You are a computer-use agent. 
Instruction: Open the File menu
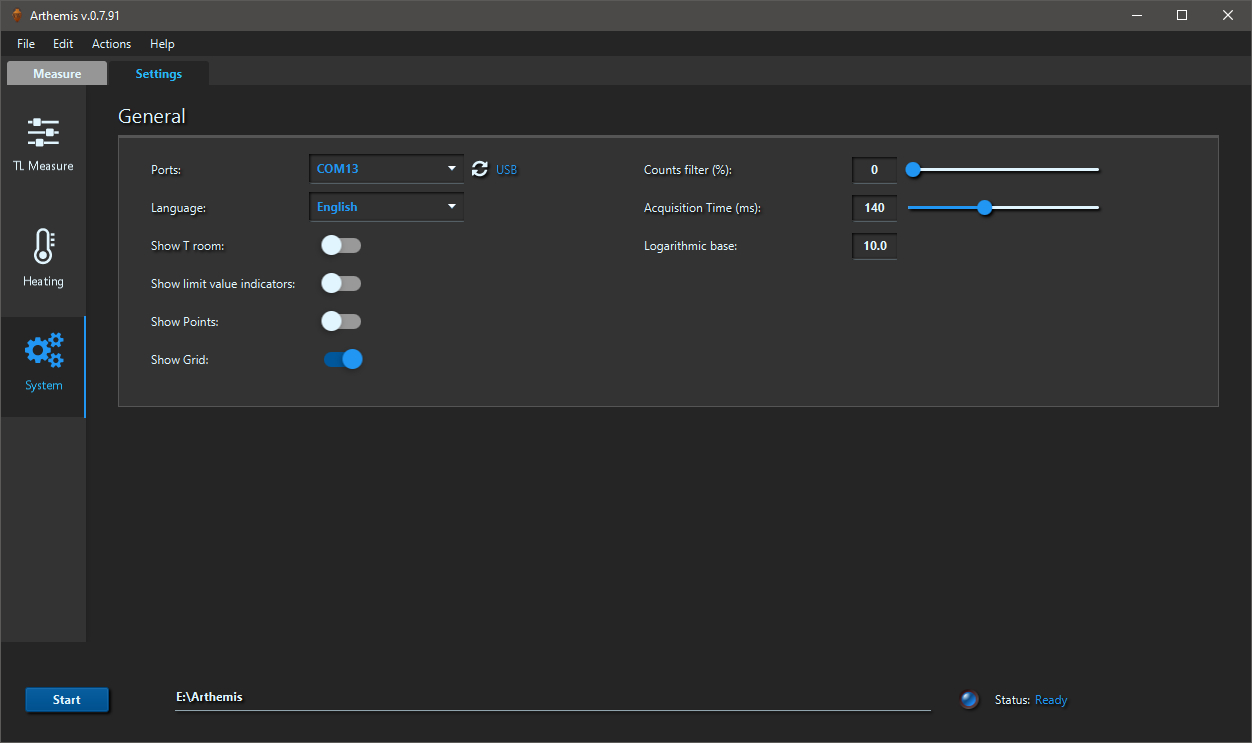pyautogui.click(x=26, y=44)
